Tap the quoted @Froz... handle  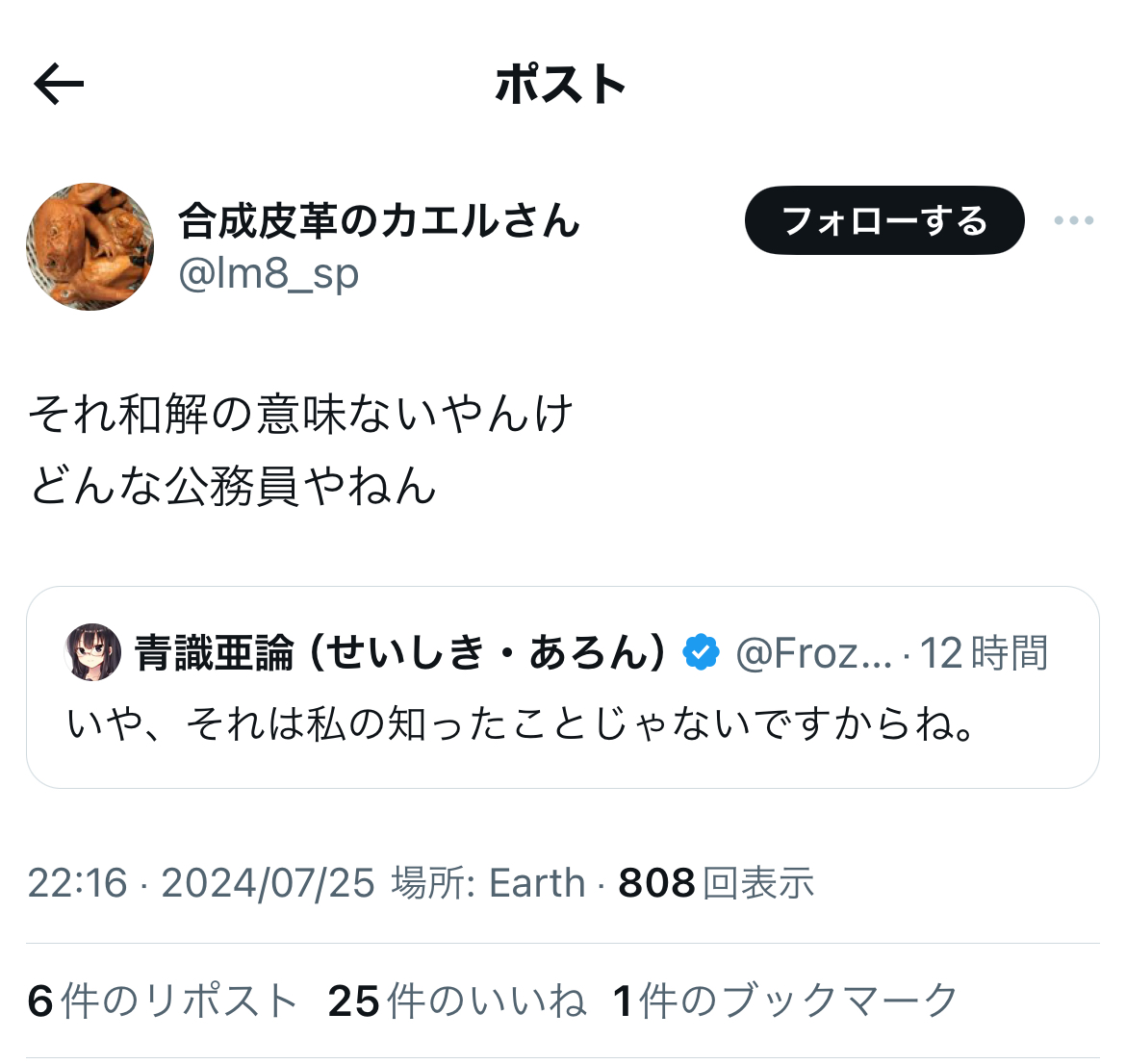(813, 653)
